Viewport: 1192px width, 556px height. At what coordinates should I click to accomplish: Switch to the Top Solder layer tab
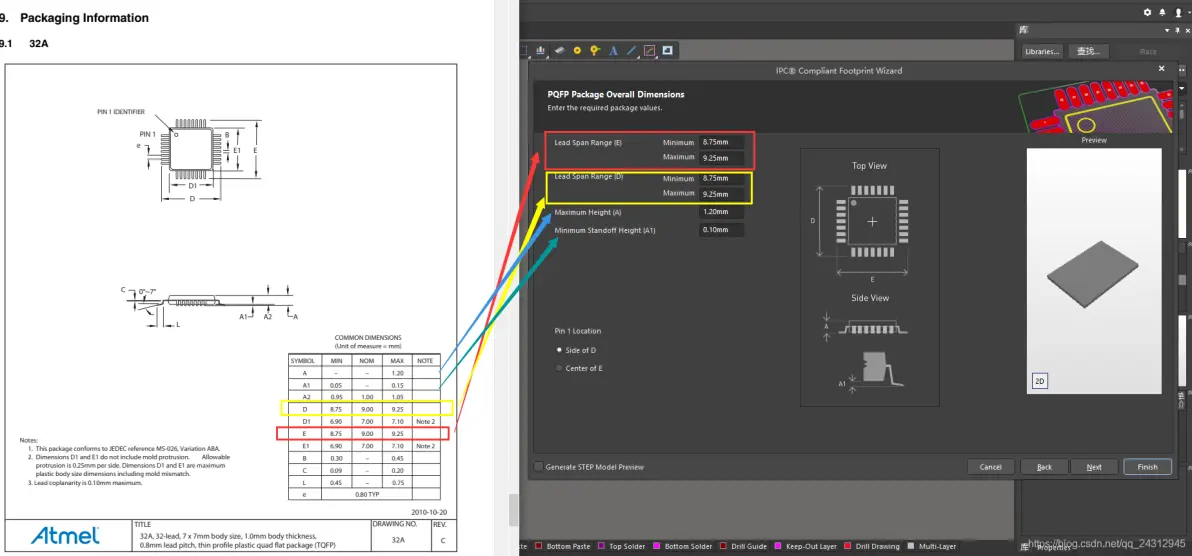(623, 546)
